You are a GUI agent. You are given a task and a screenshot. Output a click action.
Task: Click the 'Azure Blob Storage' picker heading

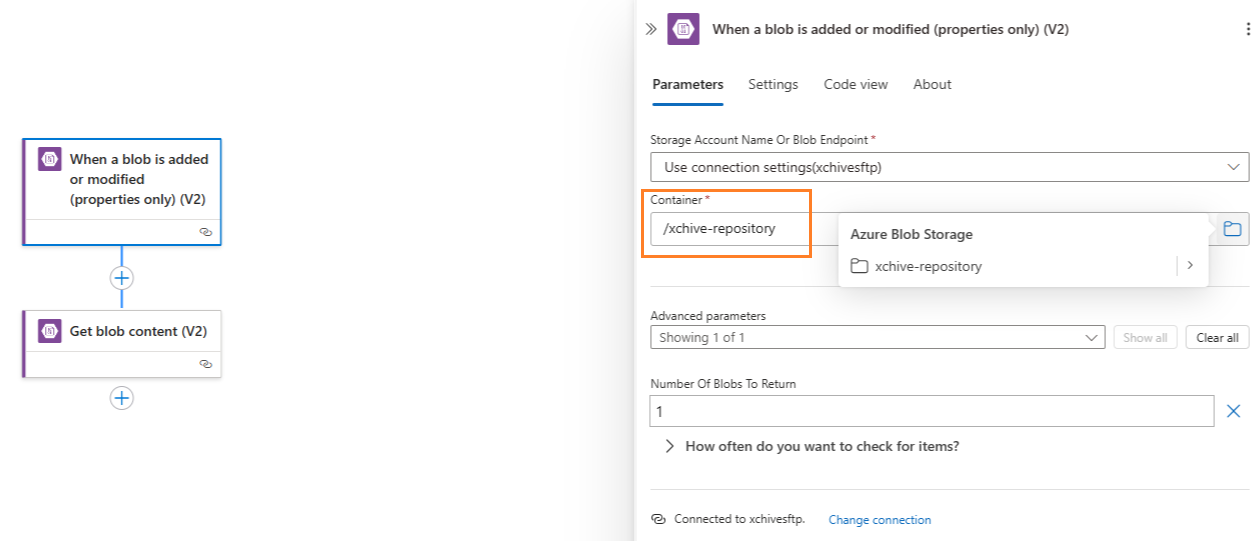coord(911,234)
